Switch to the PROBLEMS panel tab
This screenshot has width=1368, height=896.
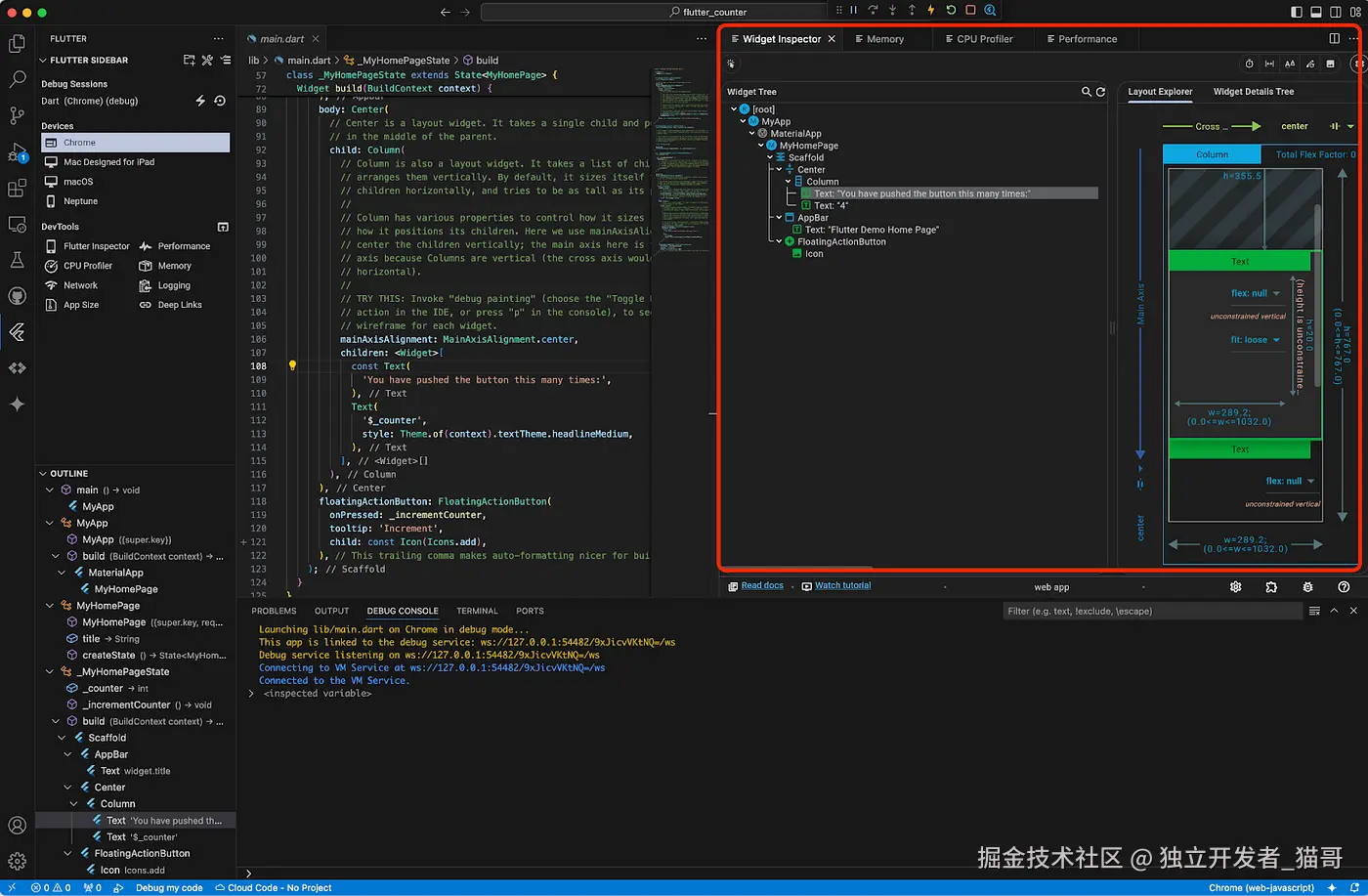point(274,611)
